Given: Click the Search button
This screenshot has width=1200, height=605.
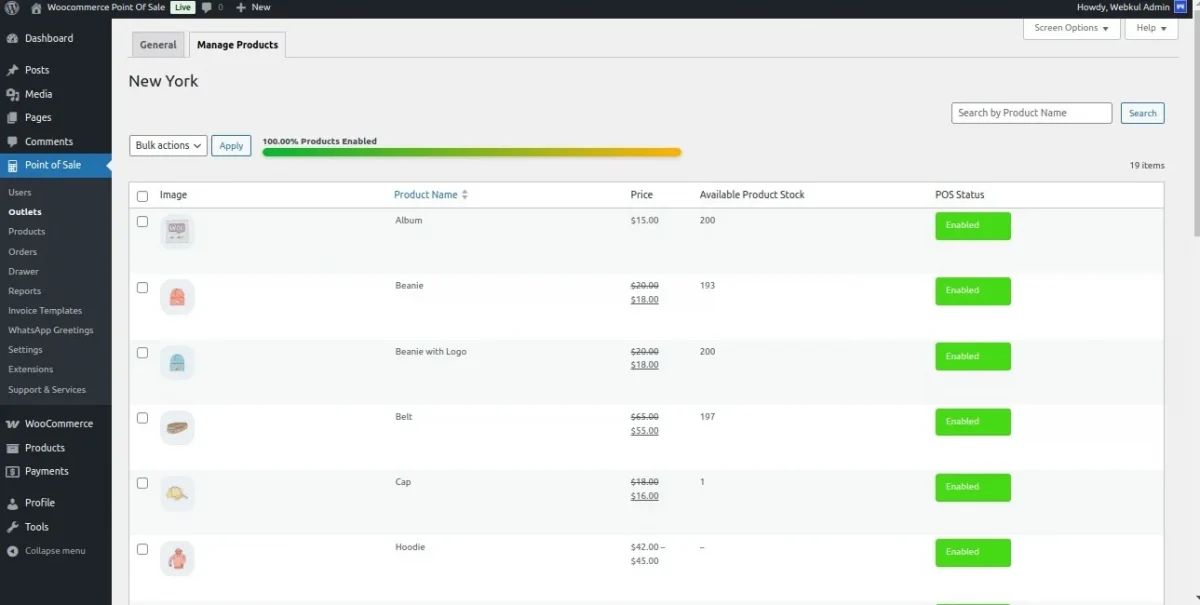Looking at the screenshot, I should point(1142,113).
